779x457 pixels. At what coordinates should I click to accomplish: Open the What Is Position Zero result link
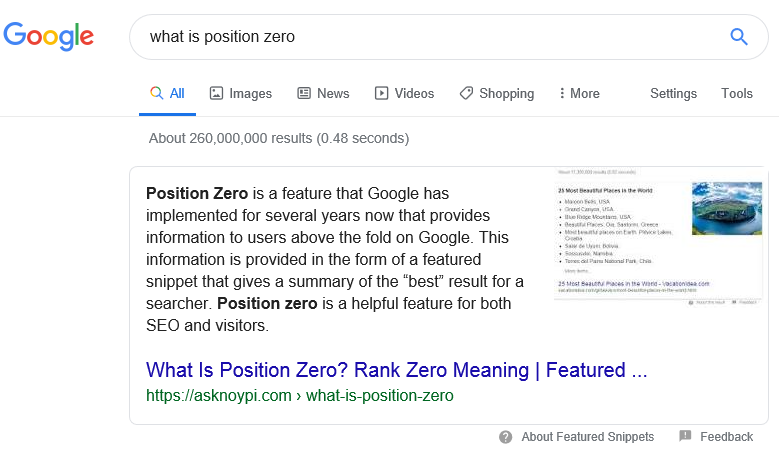tap(396, 370)
